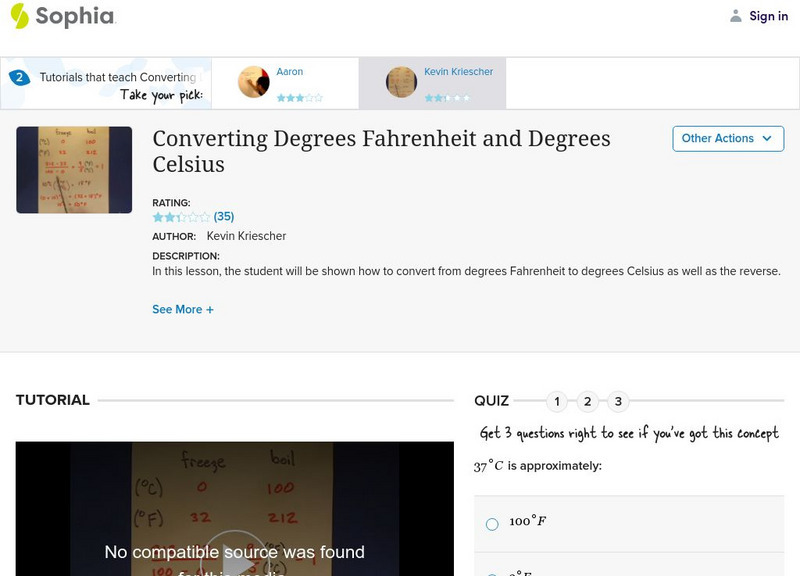Click Kevin Kriescher's profile avatar
This screenshot has height=576, width=800.
401,82
